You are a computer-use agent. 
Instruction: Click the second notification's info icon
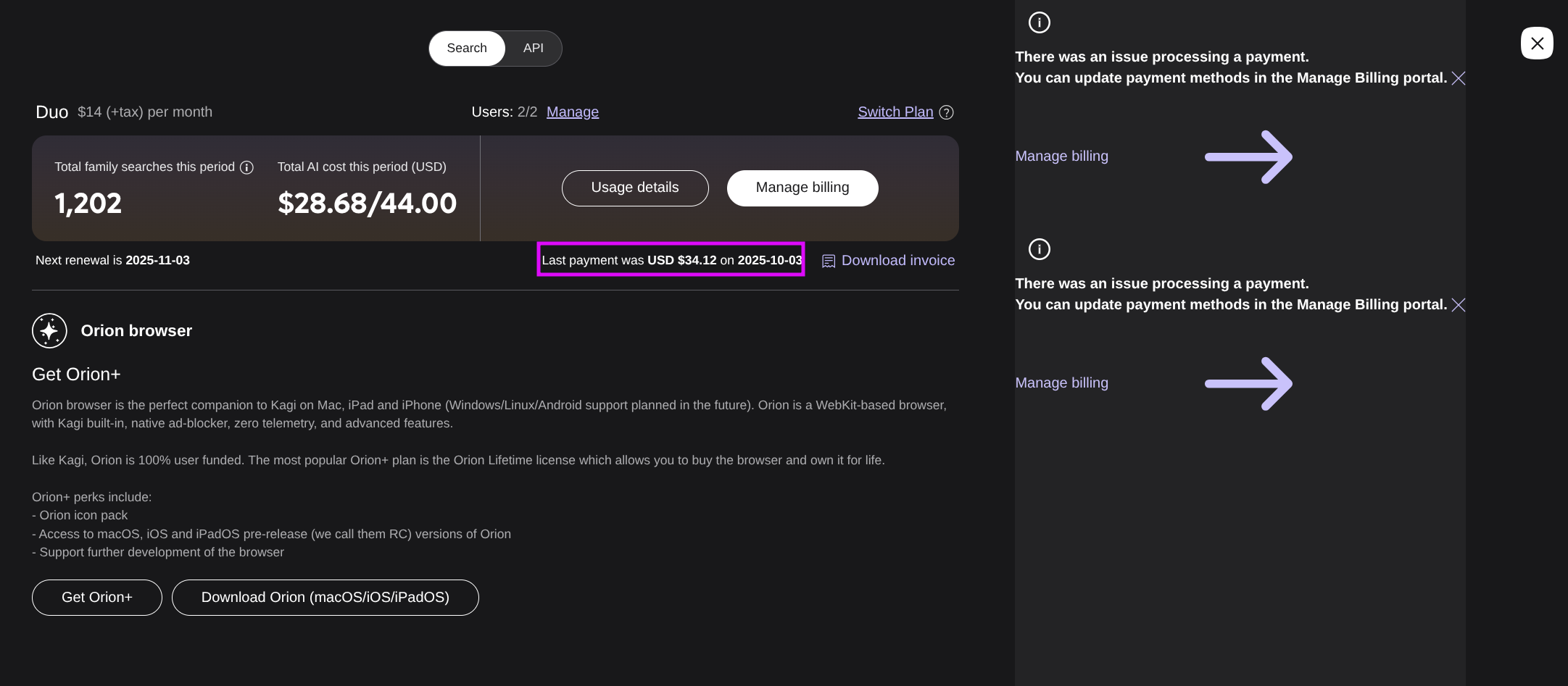tap(1039, 249)
